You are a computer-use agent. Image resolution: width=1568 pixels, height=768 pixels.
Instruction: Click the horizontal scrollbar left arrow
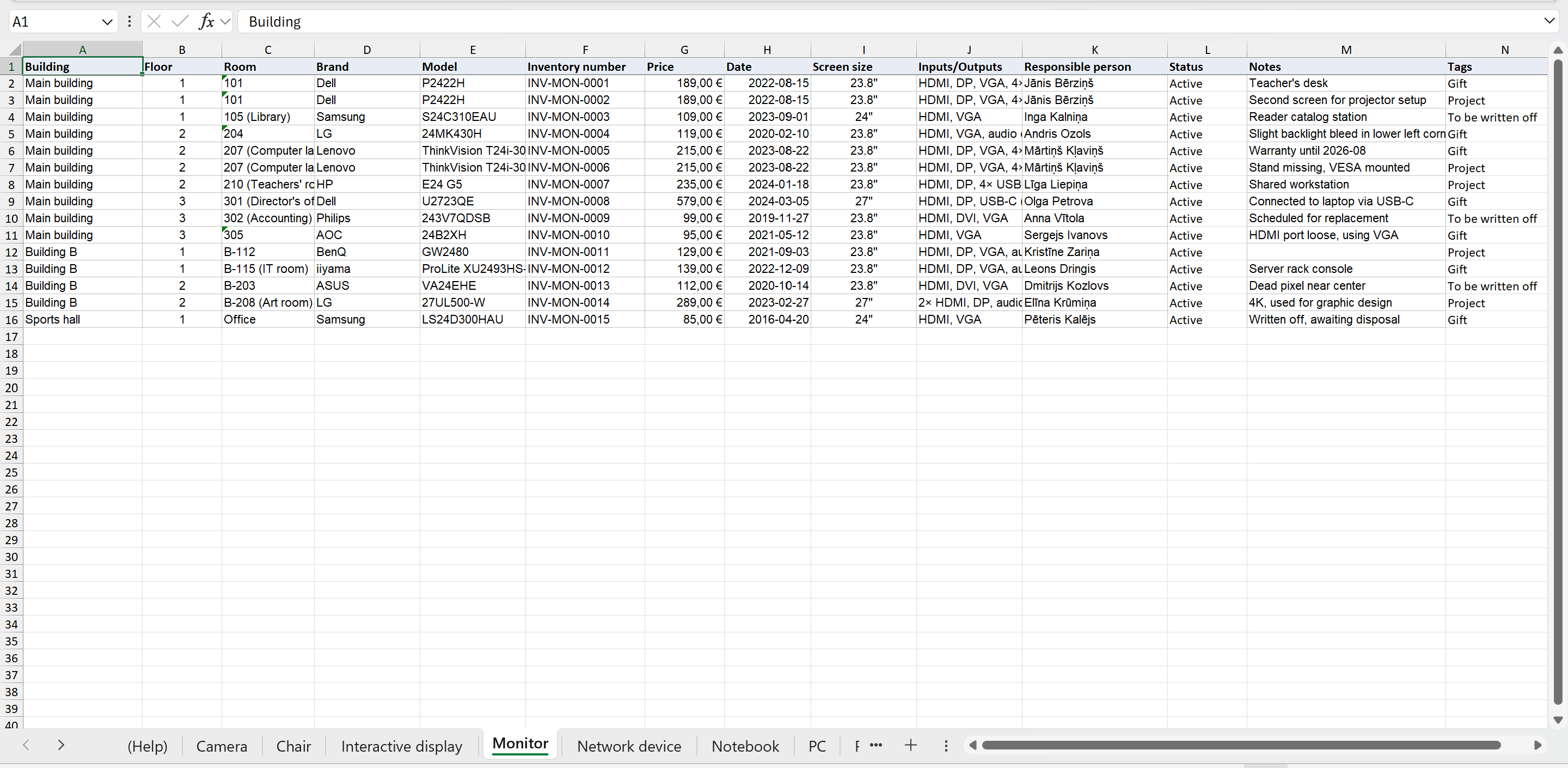pyautogui.click(x=973, y=746)
